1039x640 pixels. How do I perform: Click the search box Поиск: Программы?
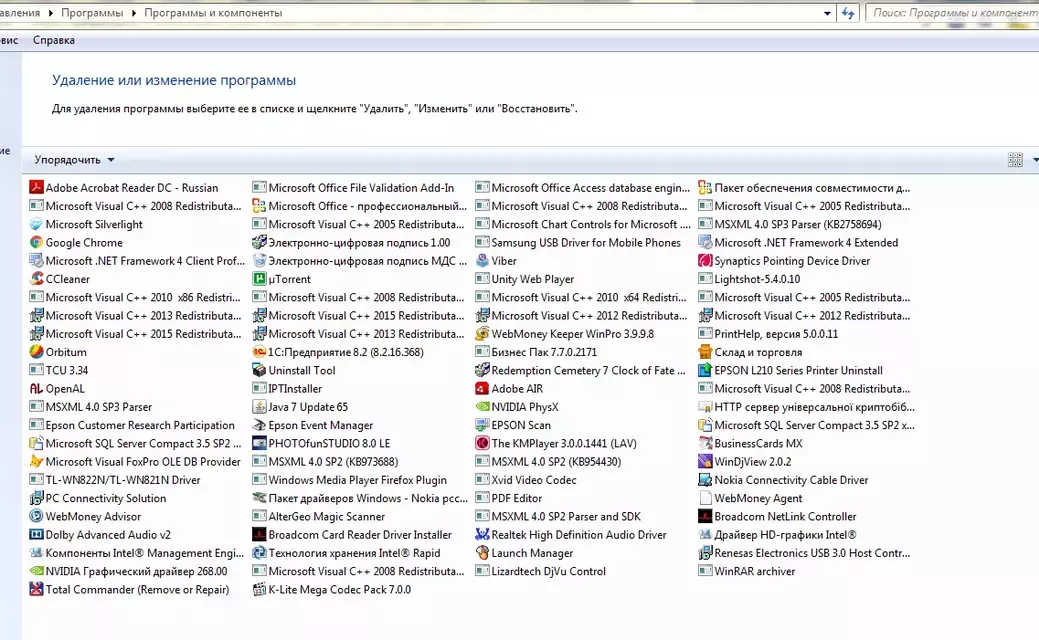click(x=952, y=13)
